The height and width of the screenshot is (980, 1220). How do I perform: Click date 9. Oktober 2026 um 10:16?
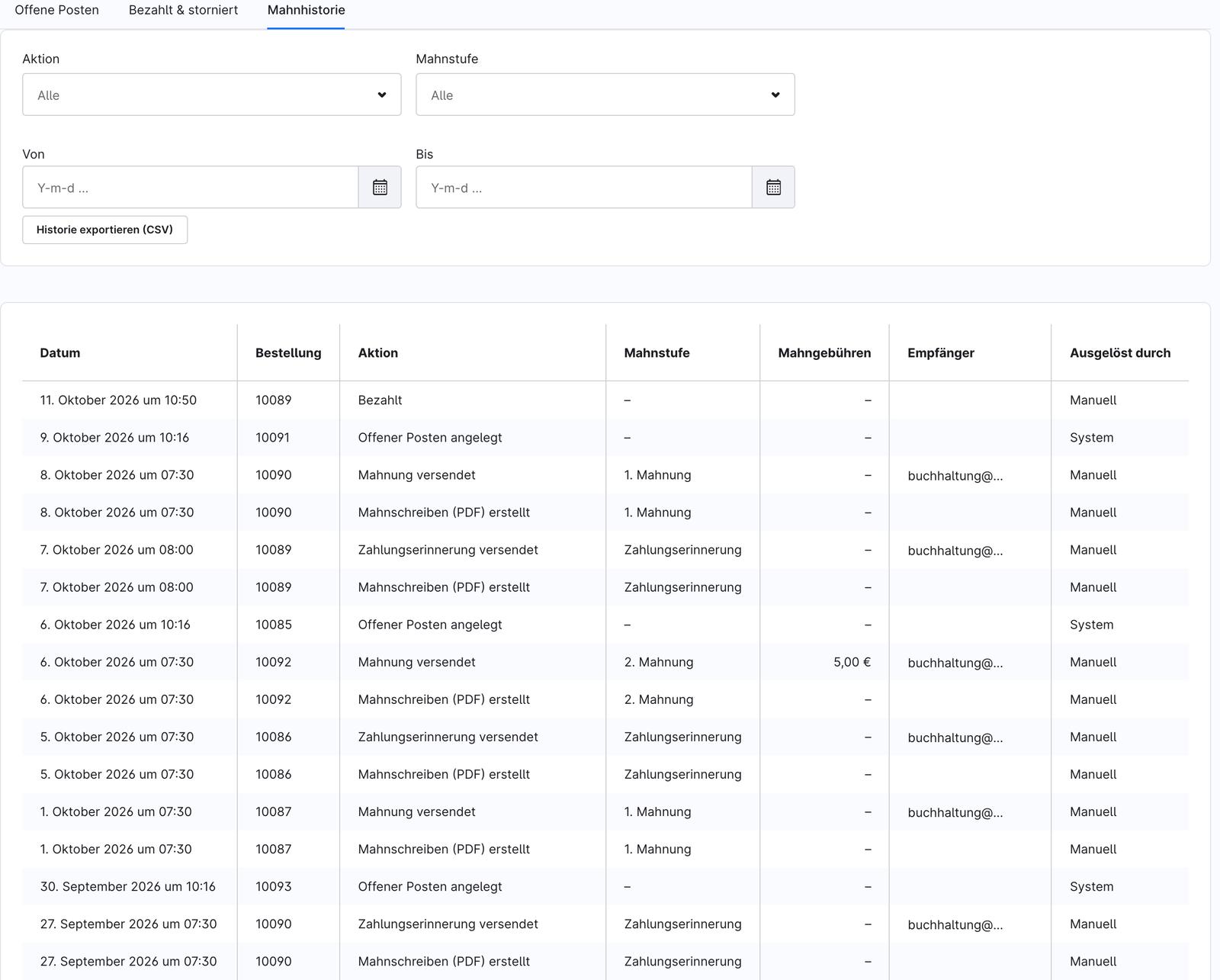114,438
